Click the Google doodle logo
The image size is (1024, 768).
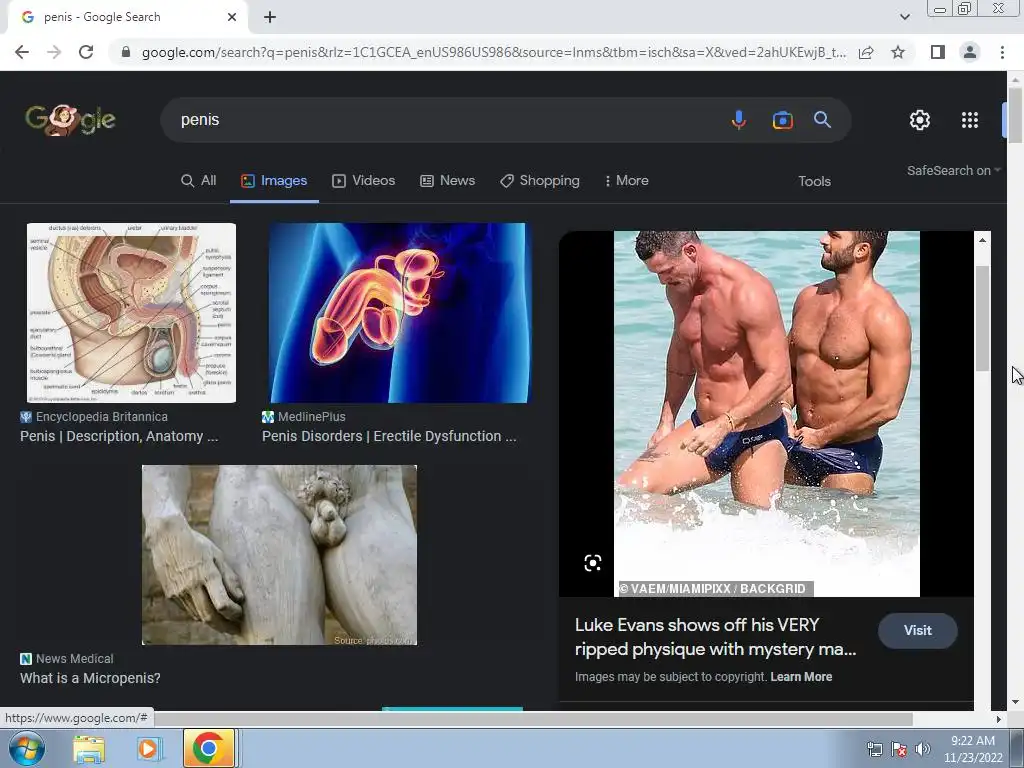(x=71, y=120)
